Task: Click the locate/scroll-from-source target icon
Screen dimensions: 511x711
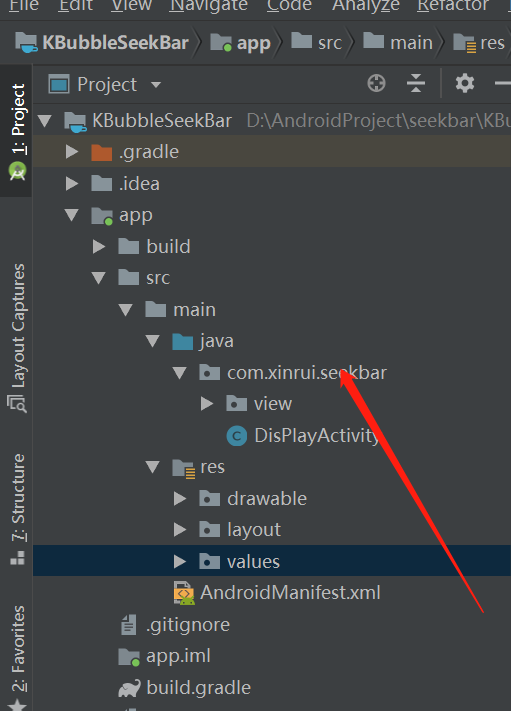Action: [376, 84]
